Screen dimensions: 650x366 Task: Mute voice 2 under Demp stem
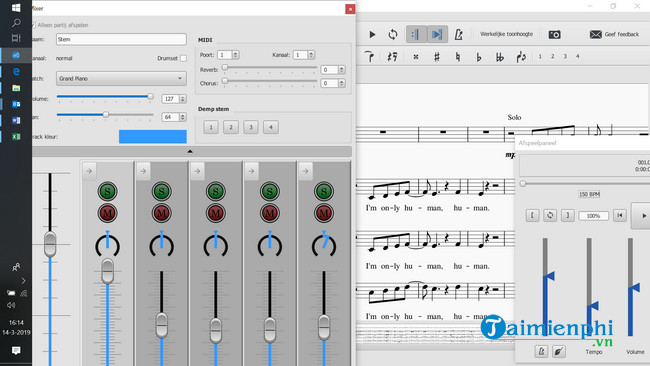pyautogui.click(x=231, y=127)
